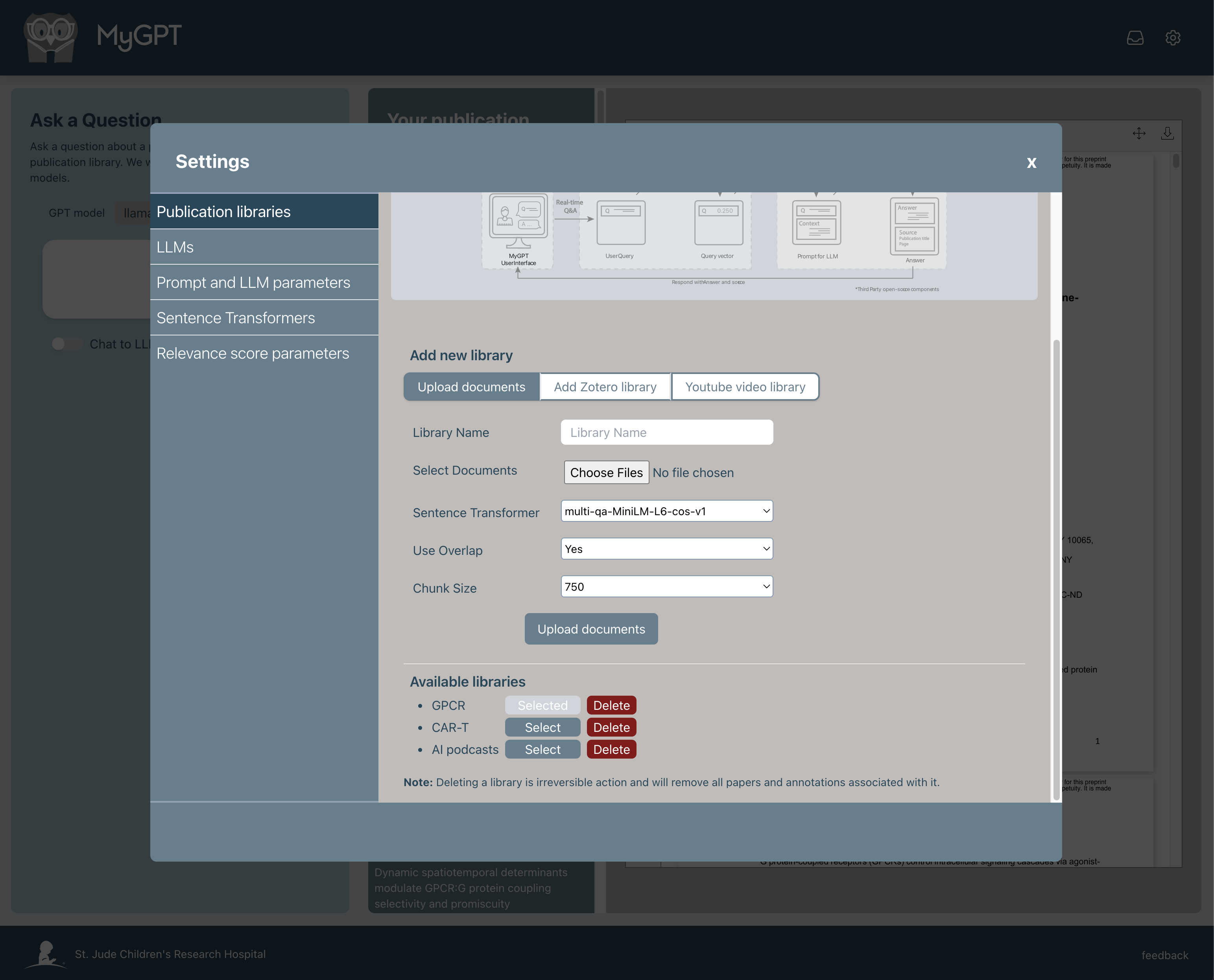Click the settings gear icon in header
This screenshot has height=980, width=1214.
pyautogui.click(x=1173, y=38)
